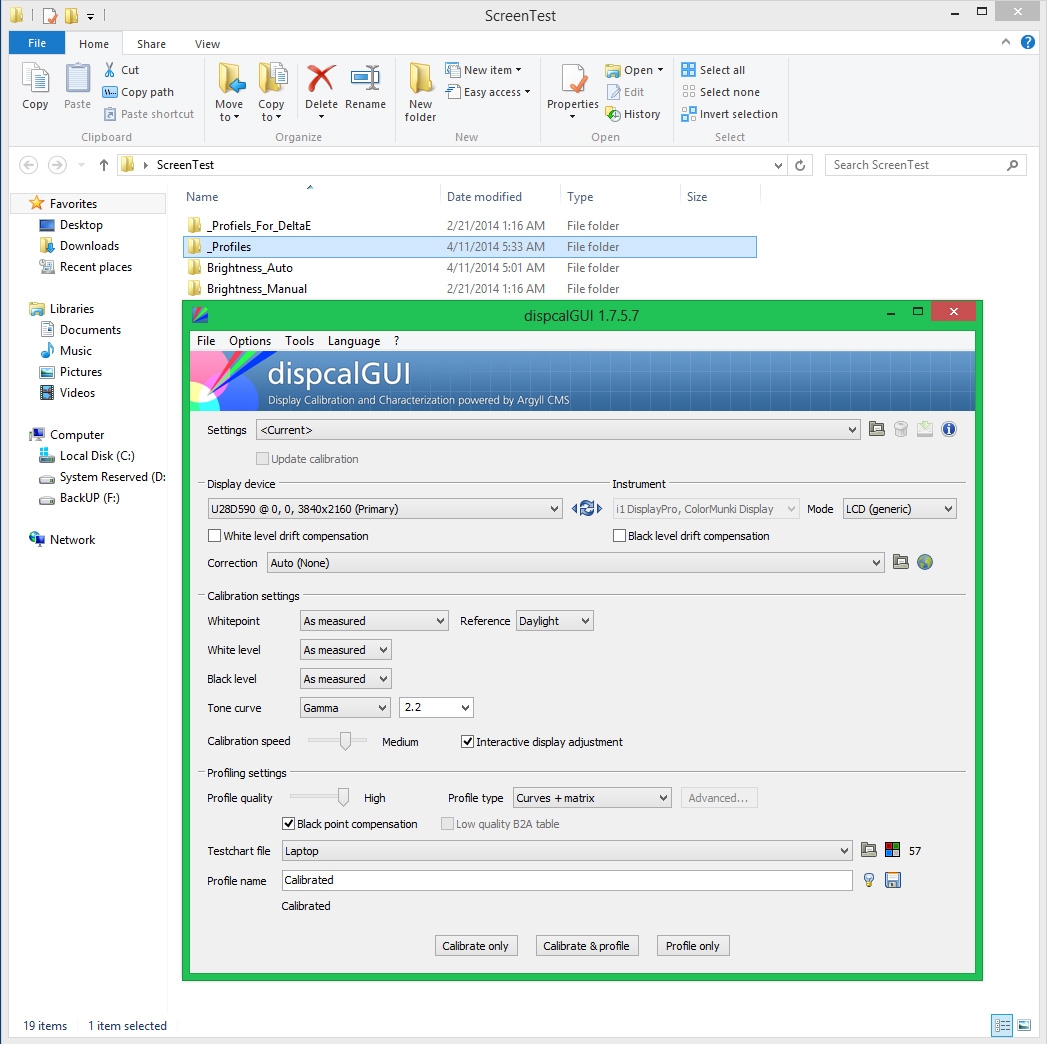Uncheck Black point compensation
This screenshot has height=1044, width=1047.
point(288,823)
